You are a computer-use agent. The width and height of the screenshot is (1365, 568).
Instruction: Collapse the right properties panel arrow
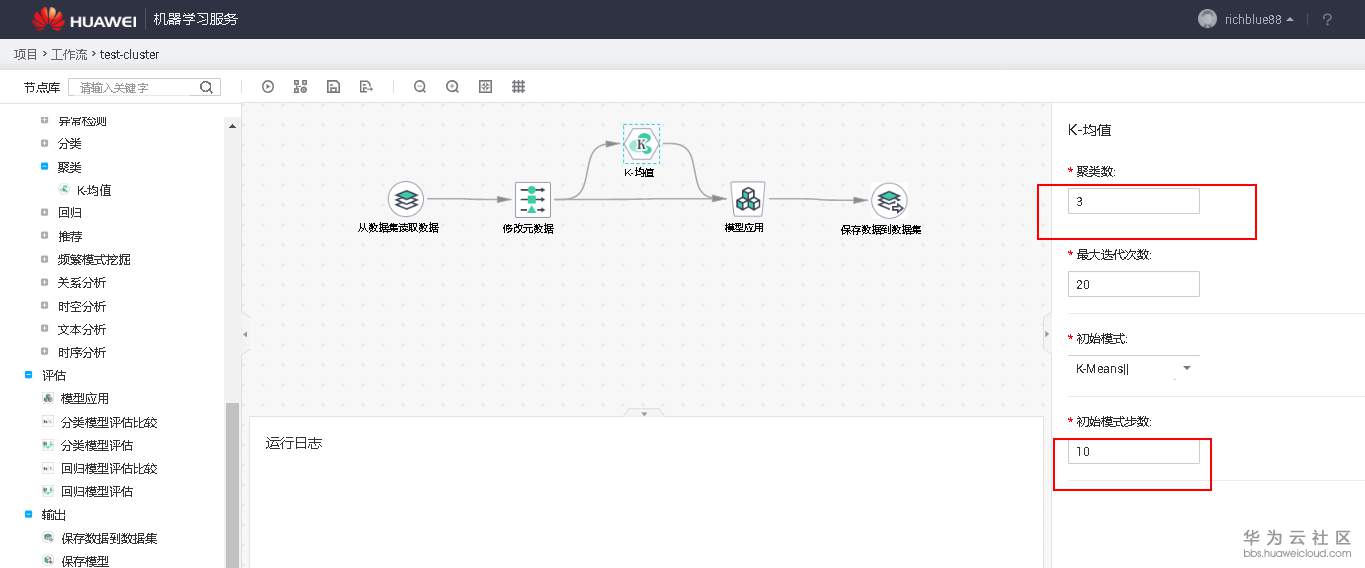1047,334
